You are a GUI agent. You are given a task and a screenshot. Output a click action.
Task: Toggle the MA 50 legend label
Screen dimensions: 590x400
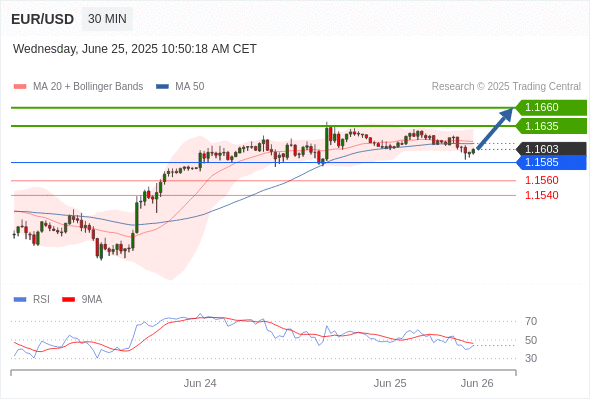pyautogui.click(x=190, y=87)
